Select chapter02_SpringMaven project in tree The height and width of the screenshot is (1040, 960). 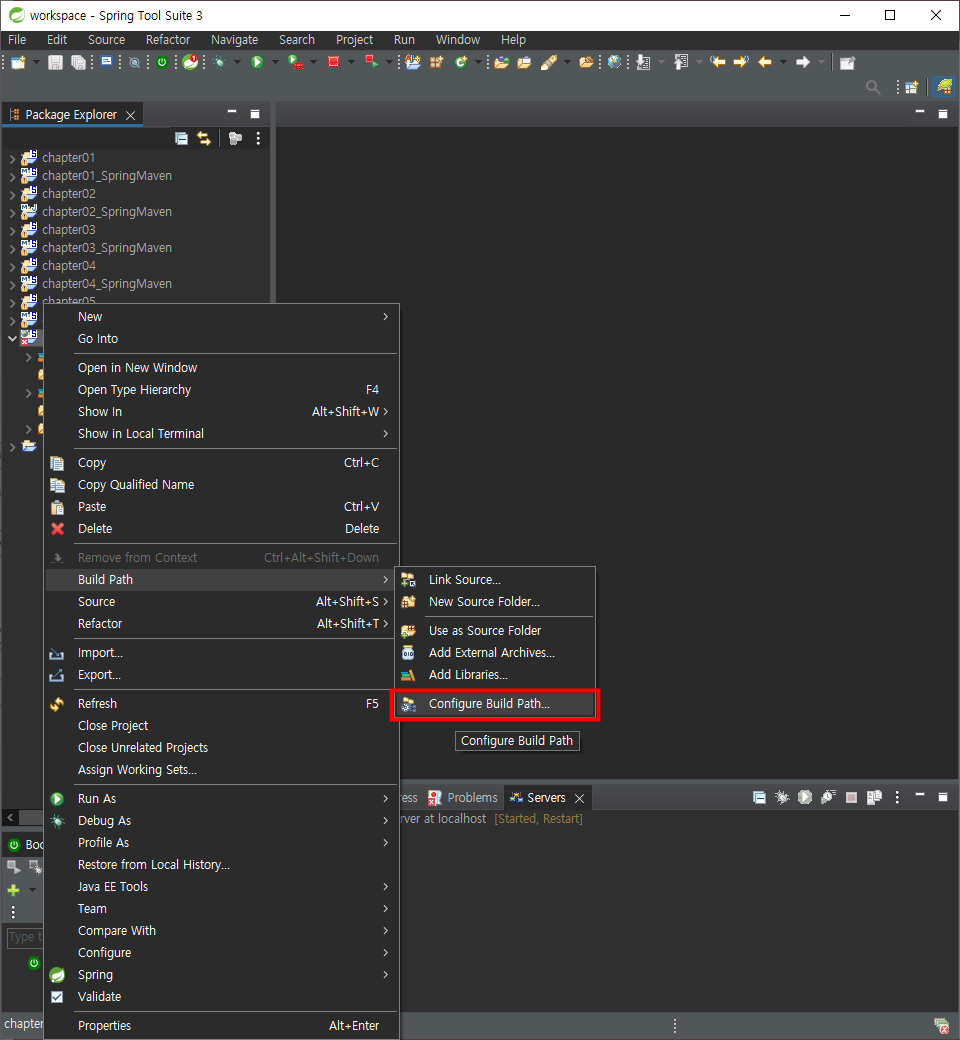tap(107, 212)
